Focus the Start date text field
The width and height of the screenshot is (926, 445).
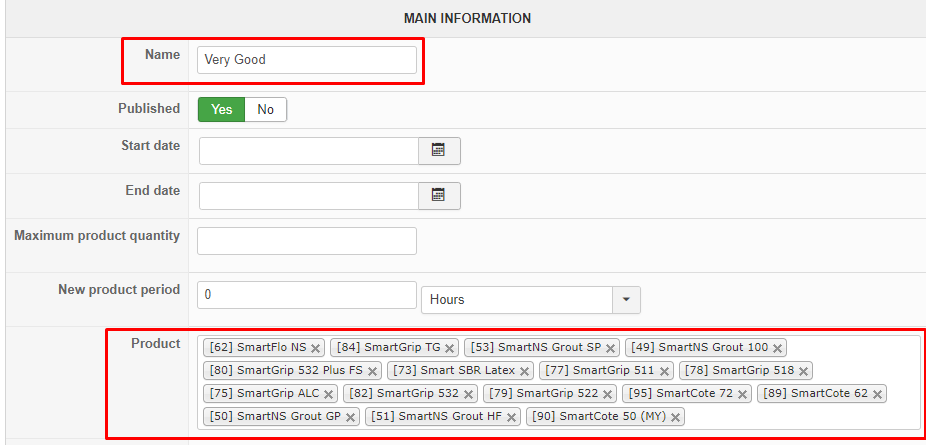pos(309,151)
